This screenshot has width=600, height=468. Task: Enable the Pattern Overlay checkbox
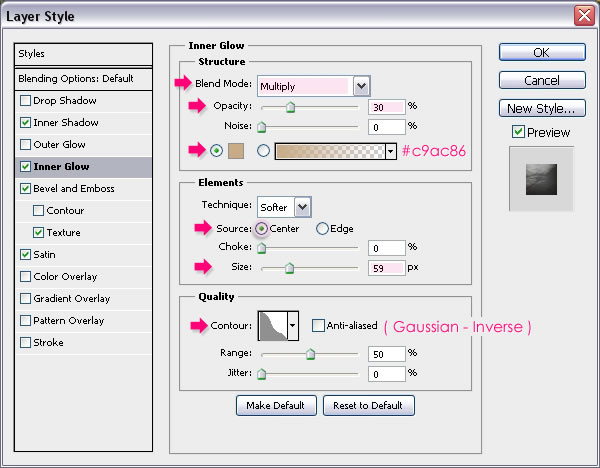tap(25, 321)
